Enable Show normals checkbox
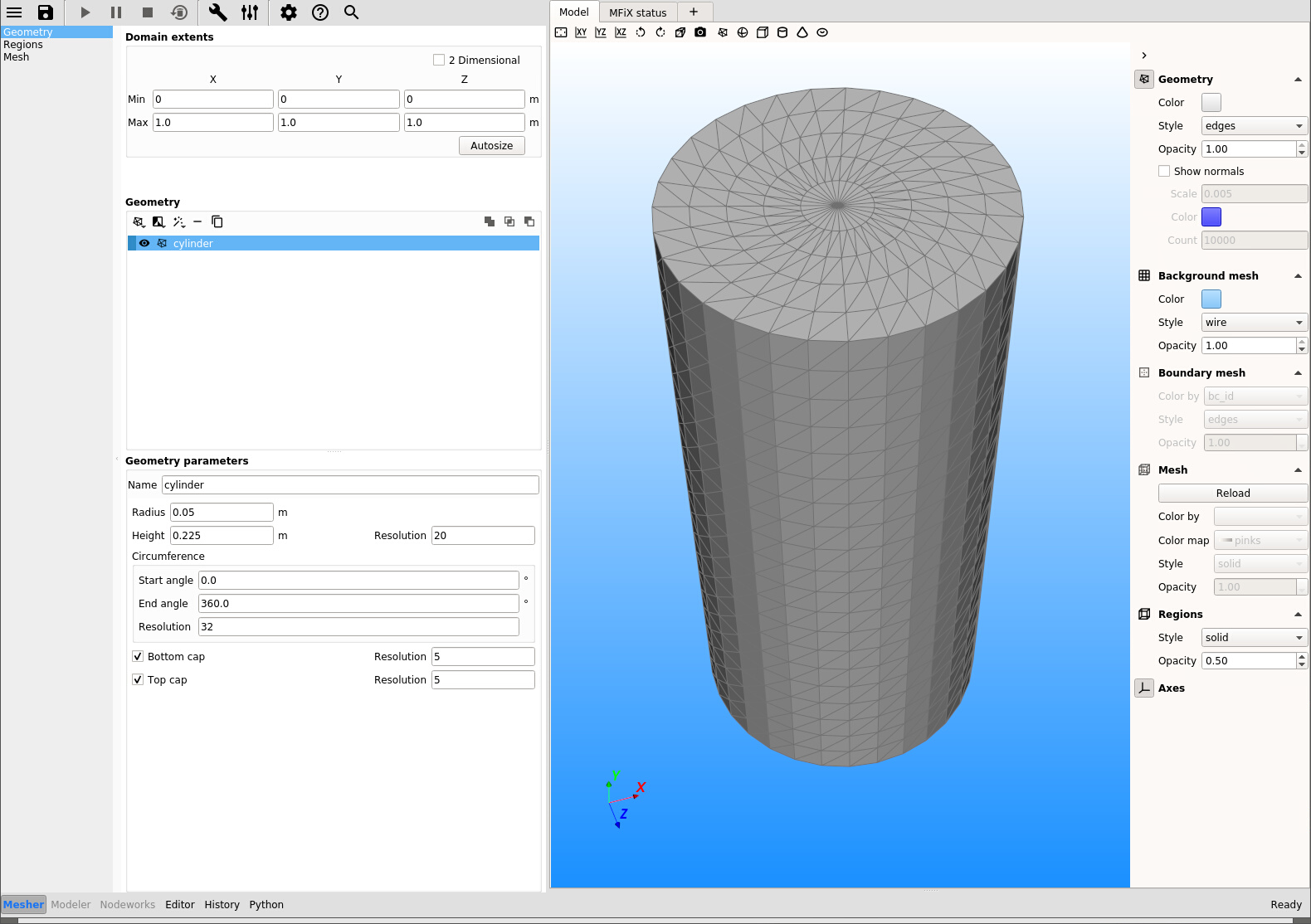Screen dimensions: 1311x924 coord(1164,171)
